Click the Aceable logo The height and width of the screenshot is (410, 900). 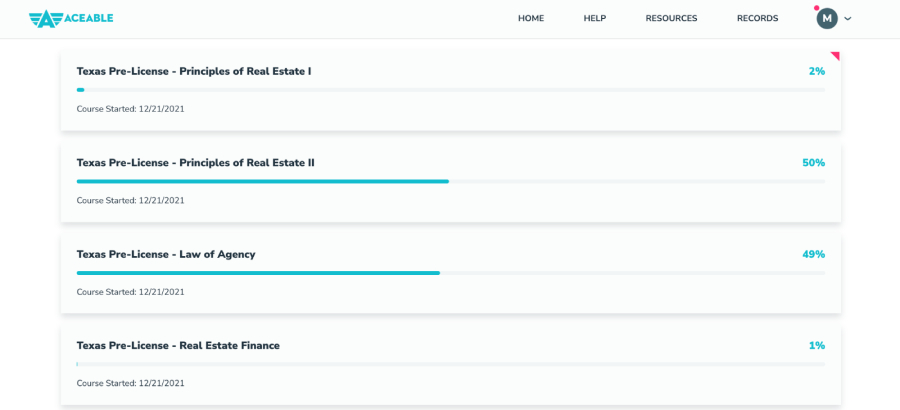[71, 18]
